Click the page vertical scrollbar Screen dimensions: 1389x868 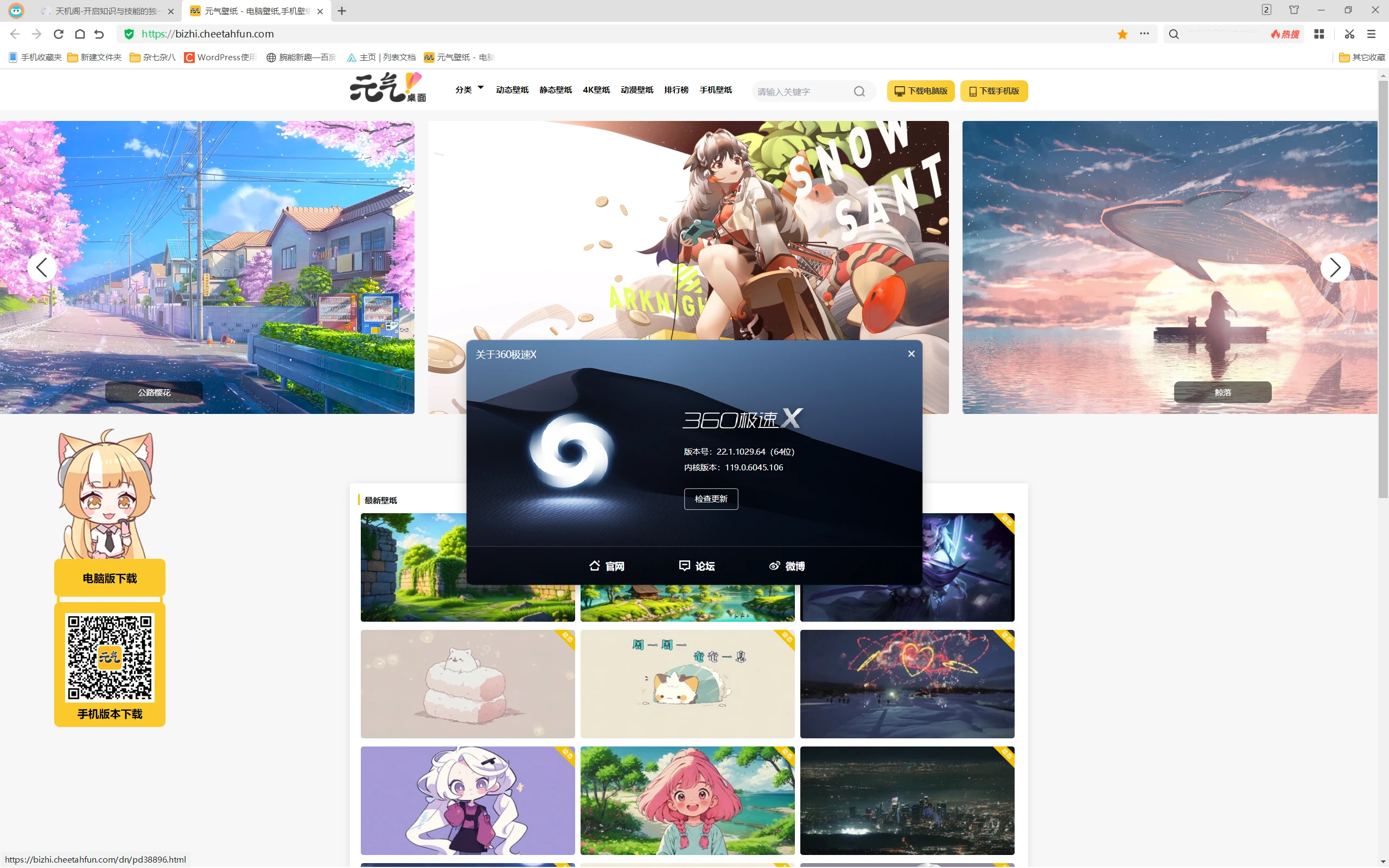[x=1383, y=289]
